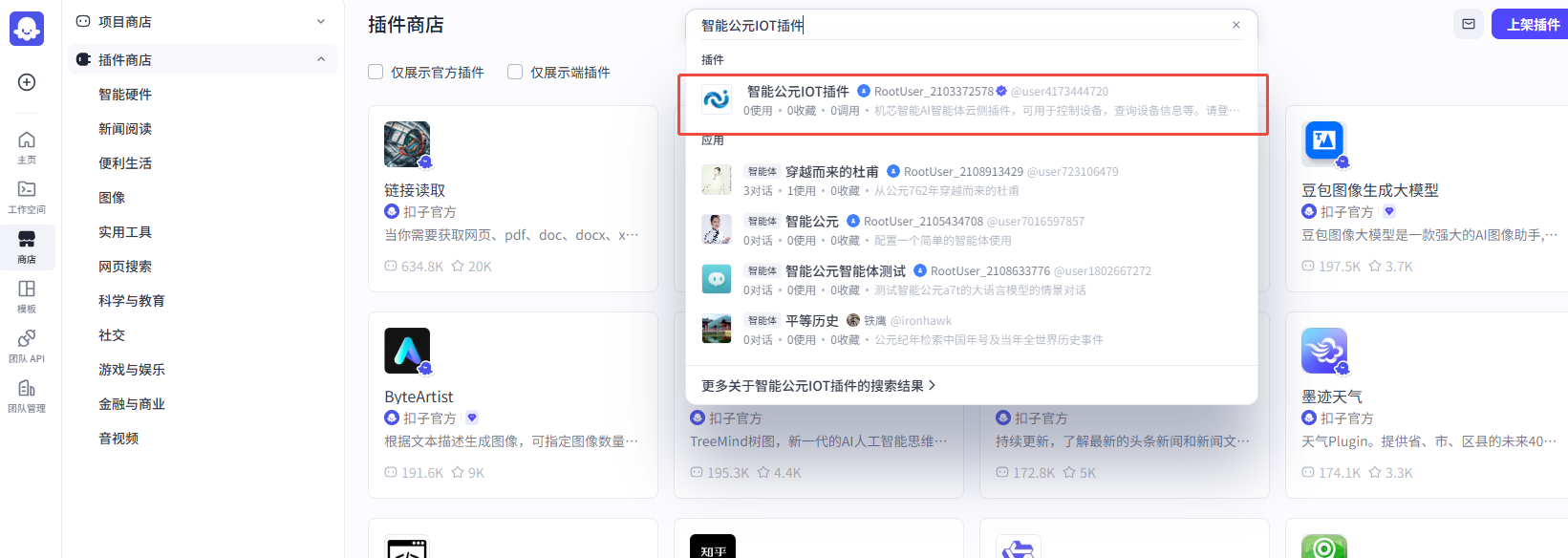Click 智能公元IOT插件 result logo icon

pyautogui.click(x=717, y=99)
